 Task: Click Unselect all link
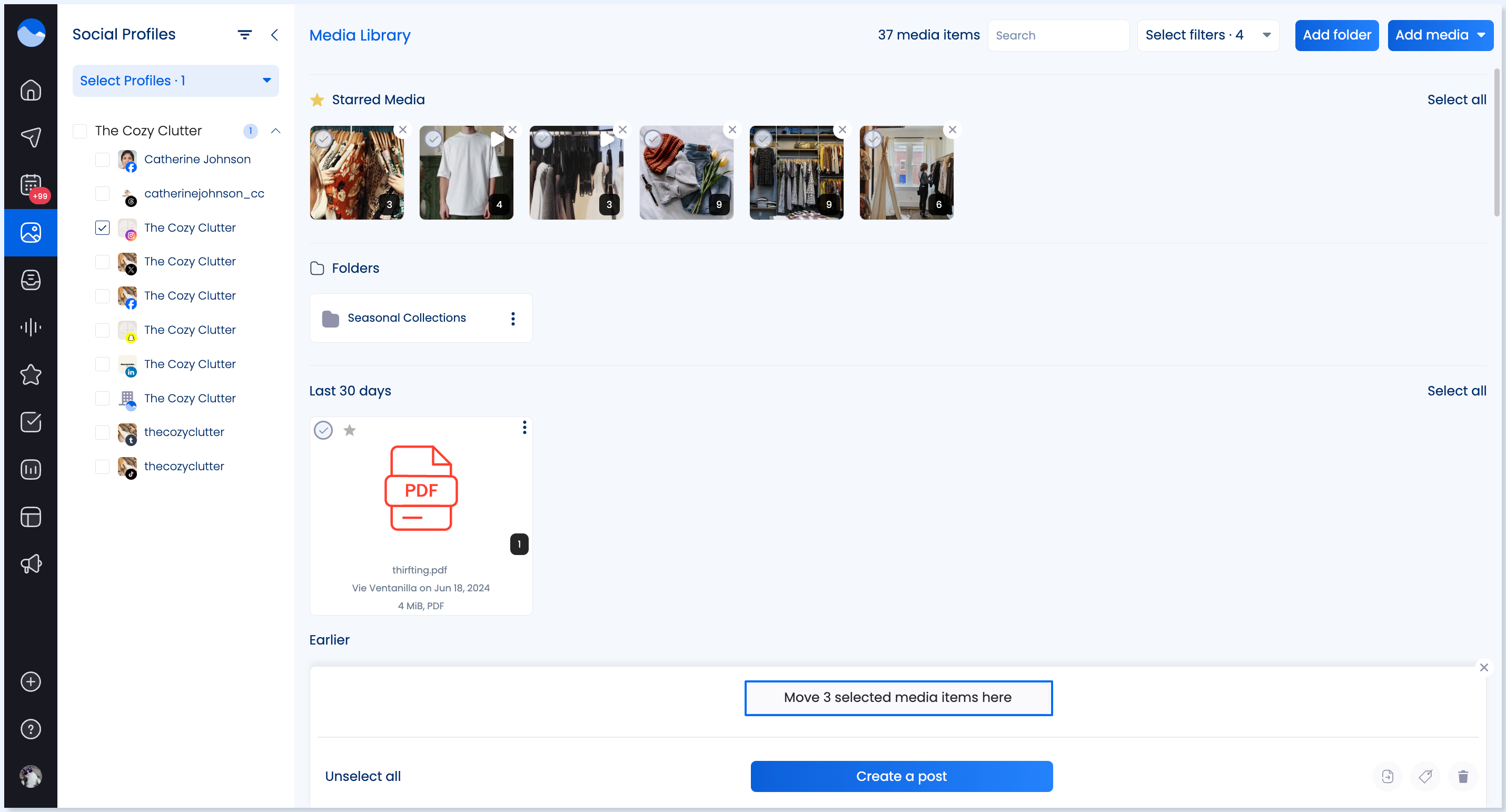click(362, 776)
